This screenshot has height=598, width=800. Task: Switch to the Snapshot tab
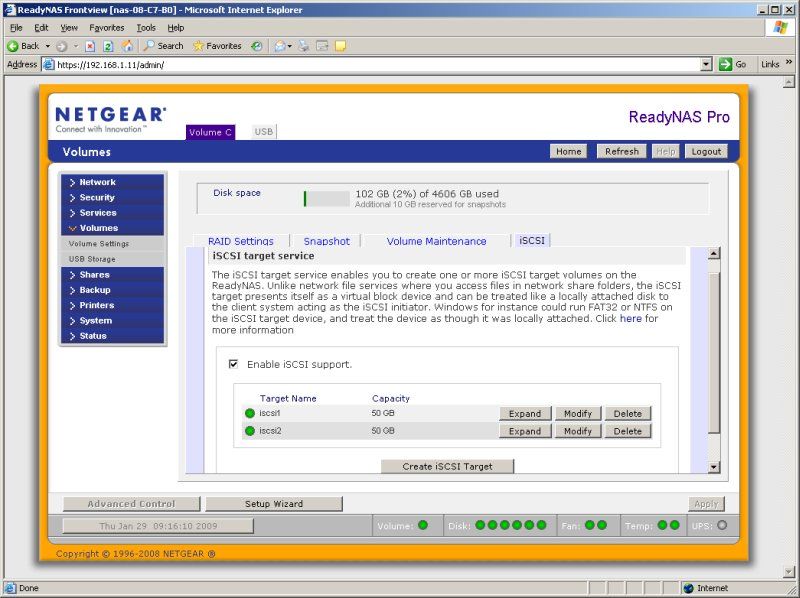pos(327,241)
